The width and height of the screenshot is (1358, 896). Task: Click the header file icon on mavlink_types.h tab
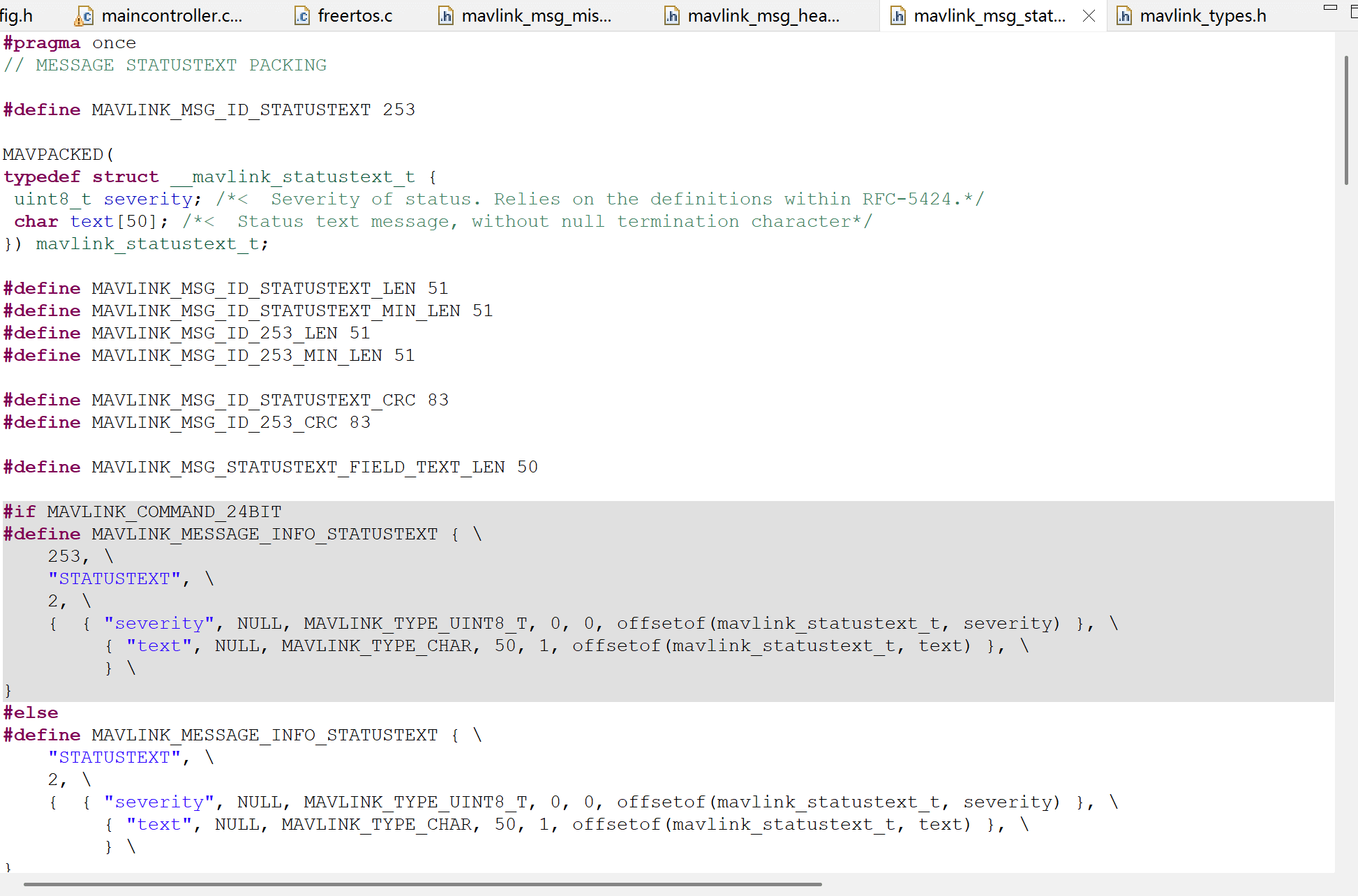pos(1125,15)
